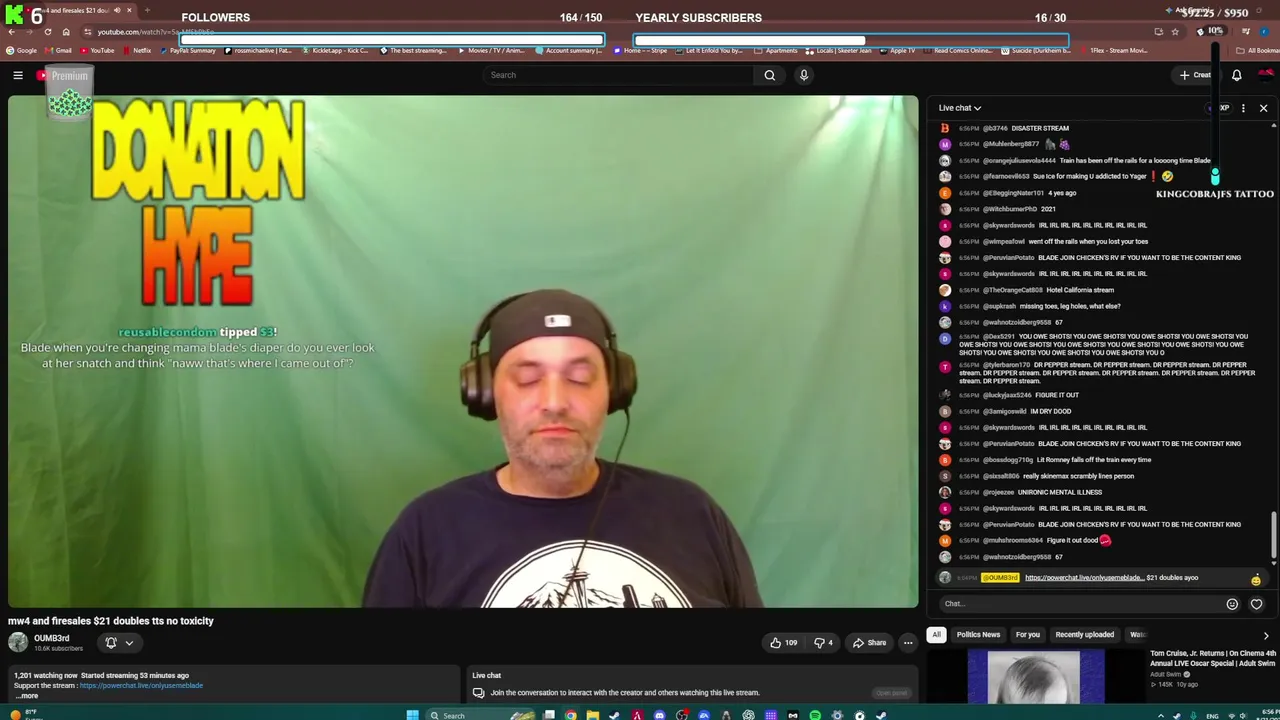1280x720 pixels.
Task: Open the Tom Cruise Jr. video thumbnail
Action: coord(1035,677)
